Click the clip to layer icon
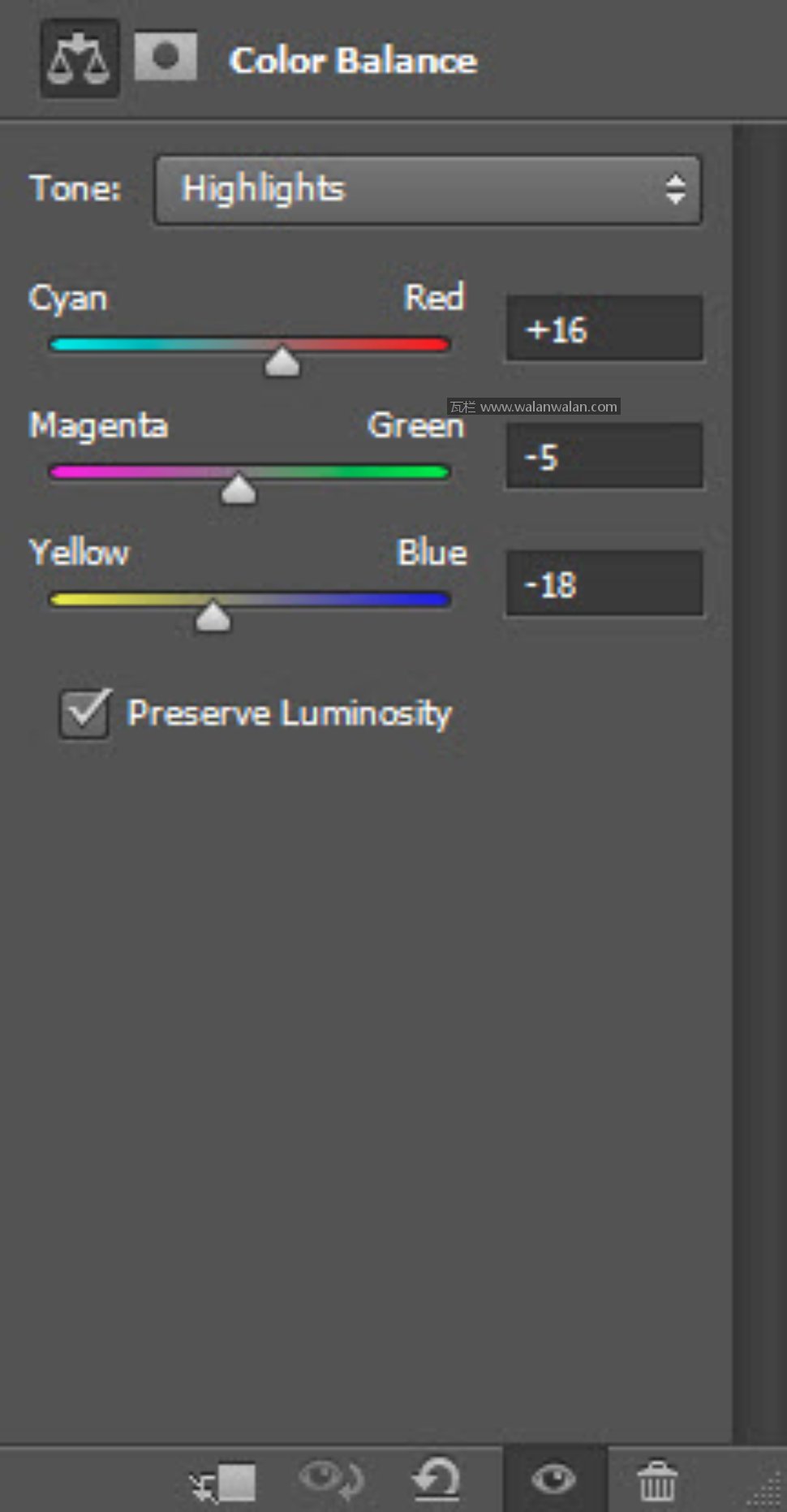 [223, 1482]
